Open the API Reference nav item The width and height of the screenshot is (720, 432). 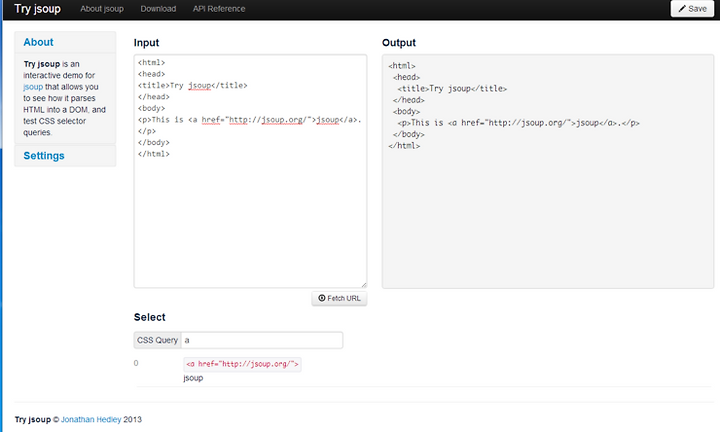pyautogui.click(x=219, y=9)
